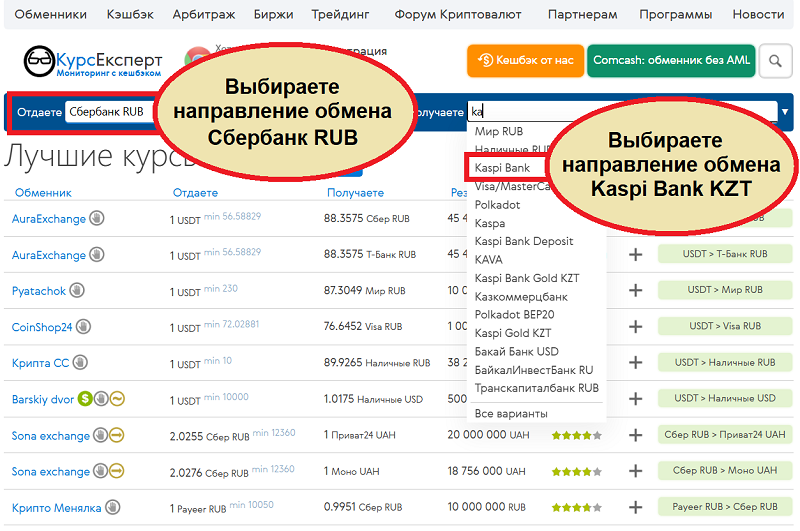Click Payeer RUB > Сбер RUB button

point(724,507)
